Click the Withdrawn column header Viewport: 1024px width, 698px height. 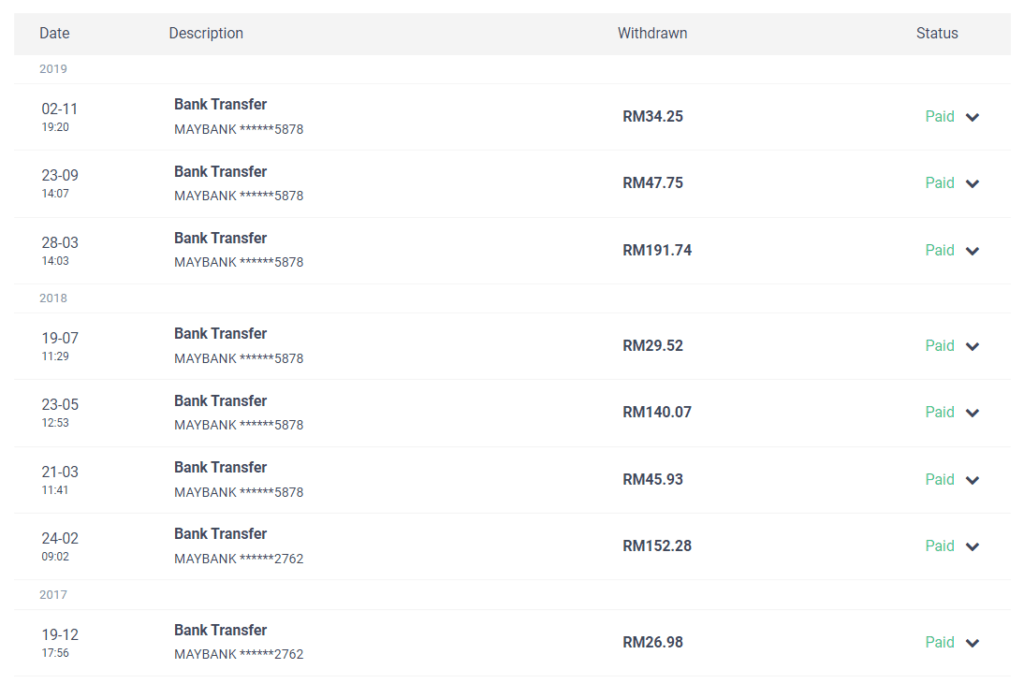click(x=652, y=33)
